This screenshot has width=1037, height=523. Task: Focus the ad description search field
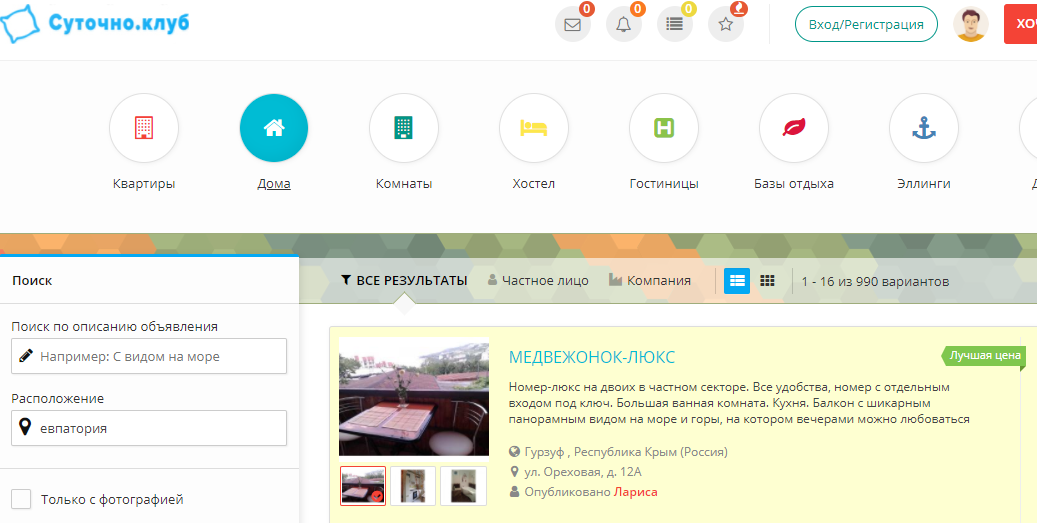[x=149, y=356]
